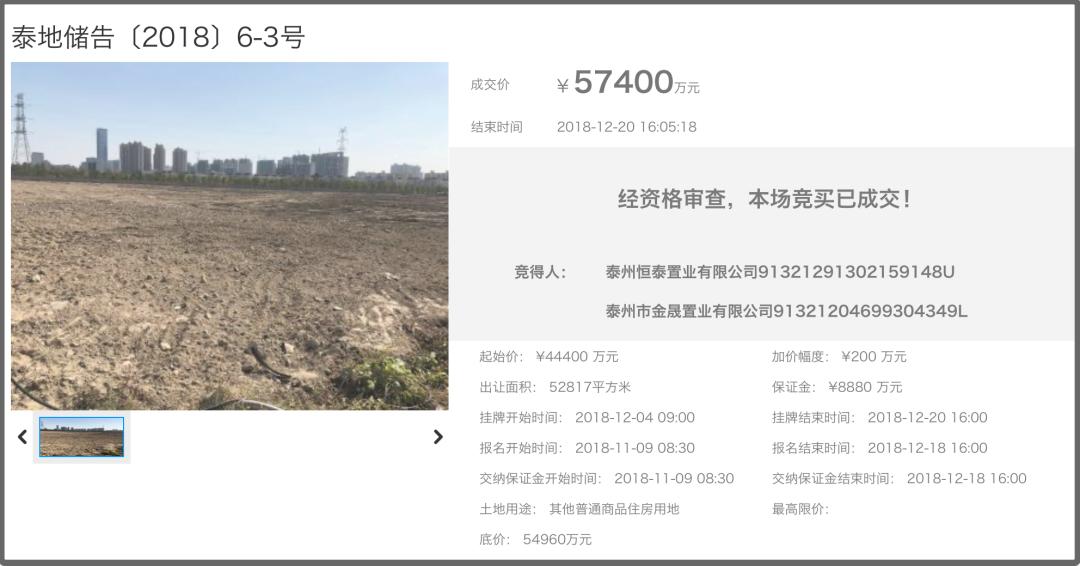1080x566 pixels.
Task: Click the 加价幅度 ¥200 万元 value
Action: [873, 357]
